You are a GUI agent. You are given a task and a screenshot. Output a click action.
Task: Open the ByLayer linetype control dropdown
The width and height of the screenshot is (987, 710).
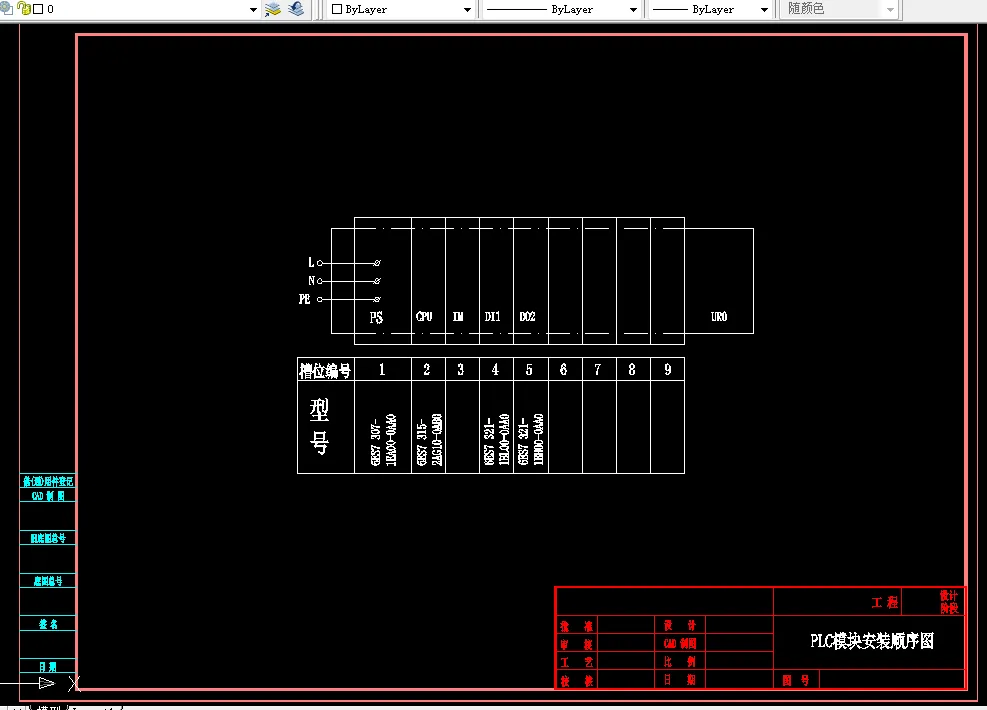click(x=633, y=9)
